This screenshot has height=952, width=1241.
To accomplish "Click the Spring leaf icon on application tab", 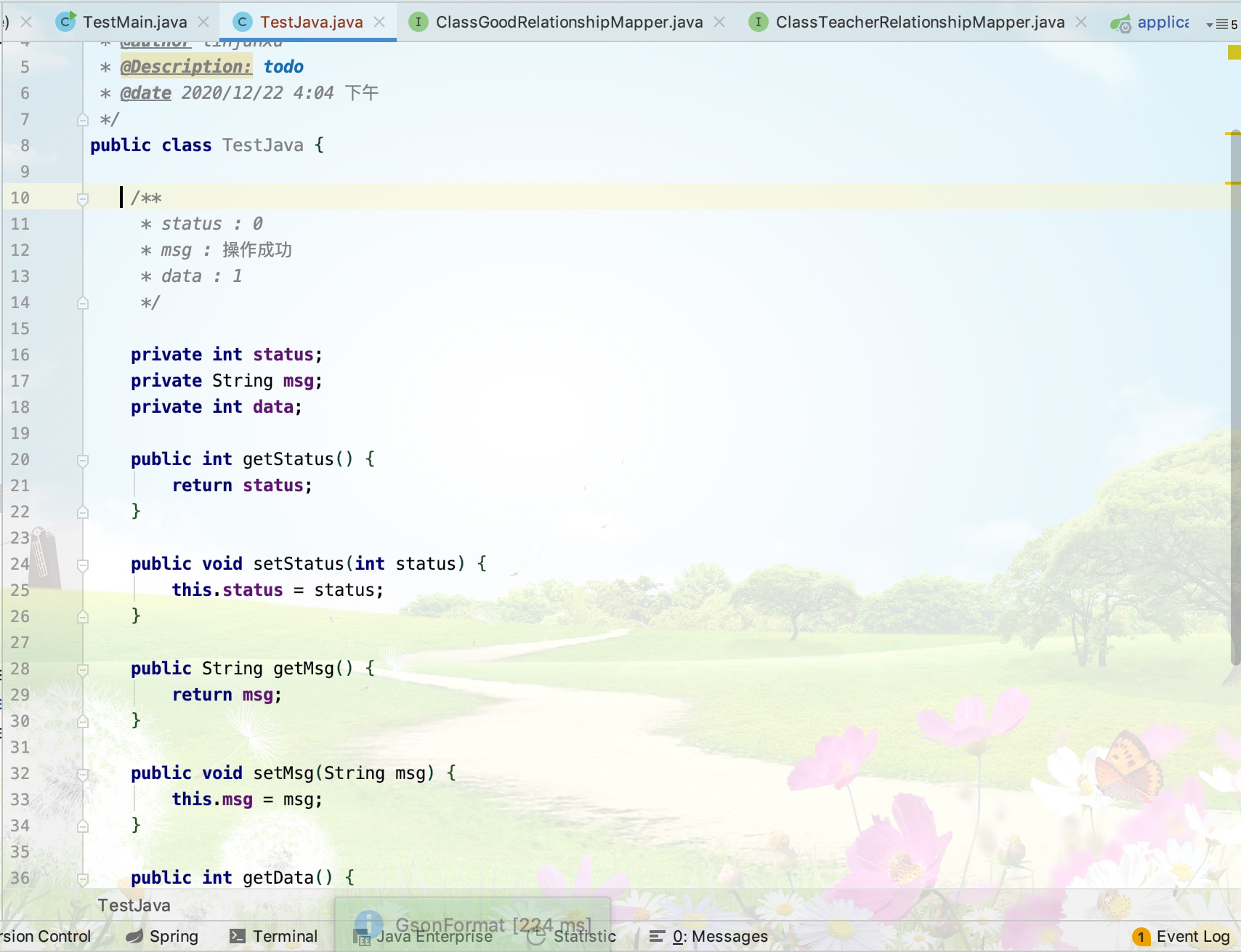I will (x=1120, y=24).
